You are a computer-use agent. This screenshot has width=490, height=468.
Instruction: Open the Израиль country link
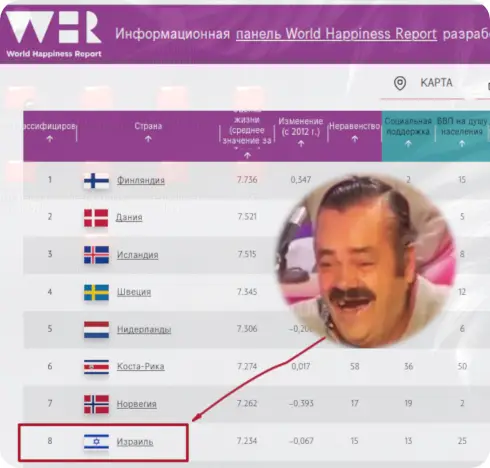(x=135, y=442)
